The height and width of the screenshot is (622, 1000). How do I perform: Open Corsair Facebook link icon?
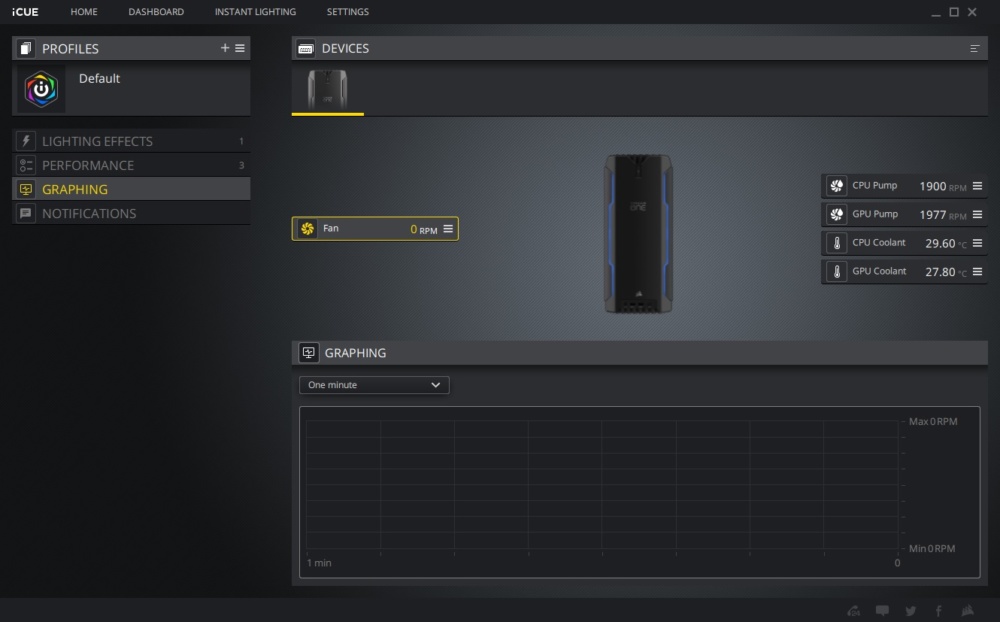tap(939, 611)
